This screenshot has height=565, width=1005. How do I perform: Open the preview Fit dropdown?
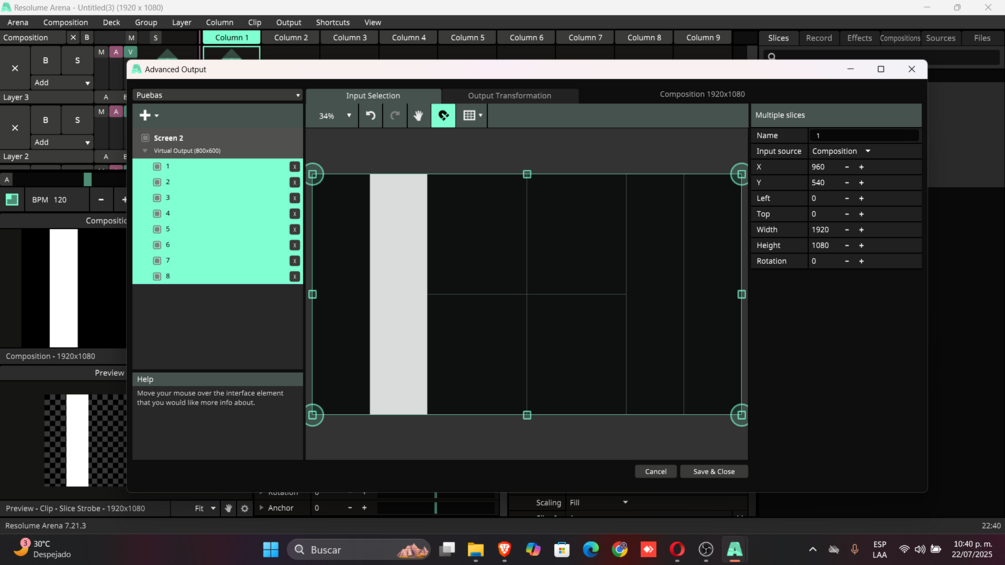coord(205,508)
